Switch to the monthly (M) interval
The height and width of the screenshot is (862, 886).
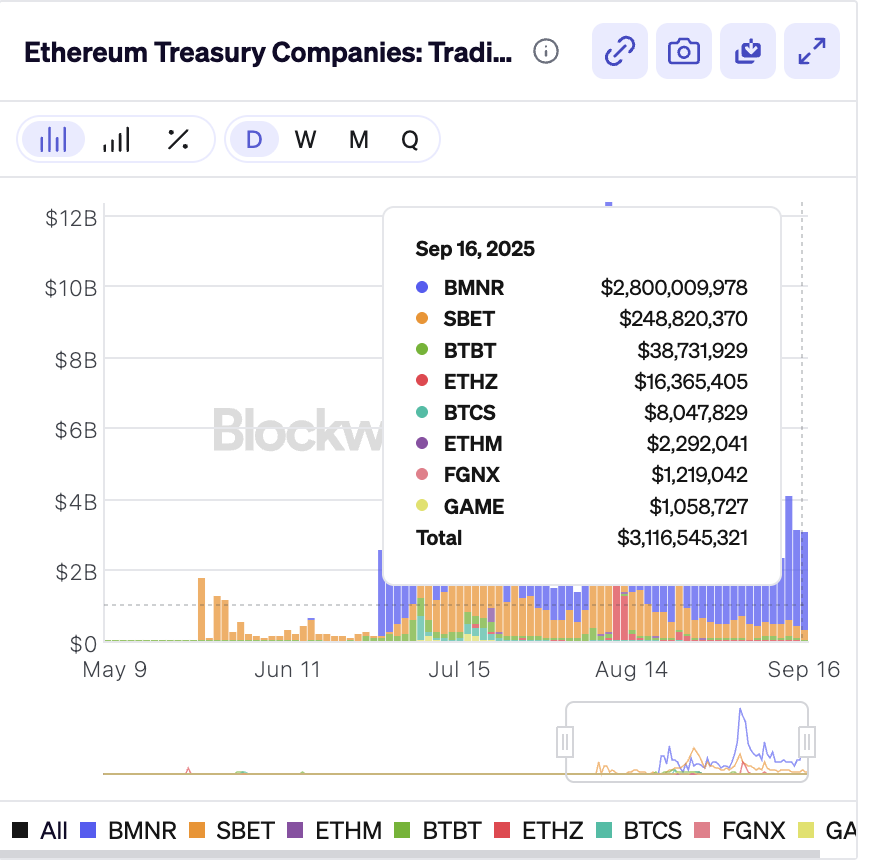[358, 140]
